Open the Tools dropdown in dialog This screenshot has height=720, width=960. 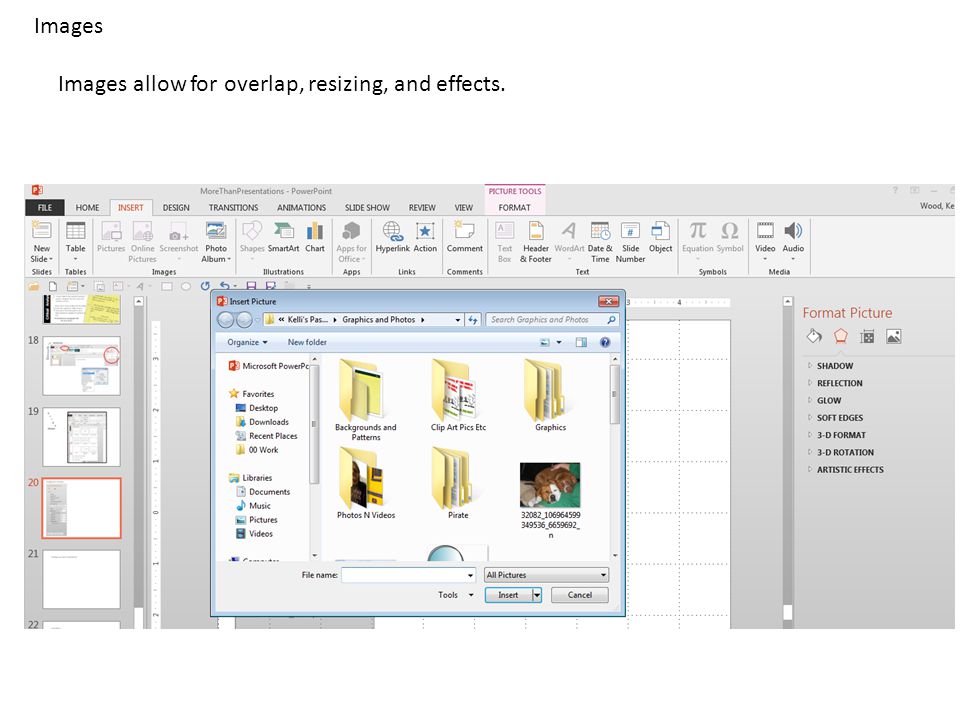pos(456,595)
